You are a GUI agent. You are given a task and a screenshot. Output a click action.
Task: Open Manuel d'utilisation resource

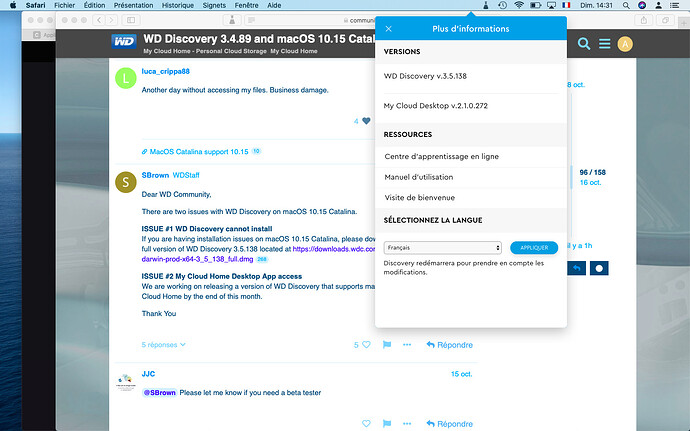(418, 177)
